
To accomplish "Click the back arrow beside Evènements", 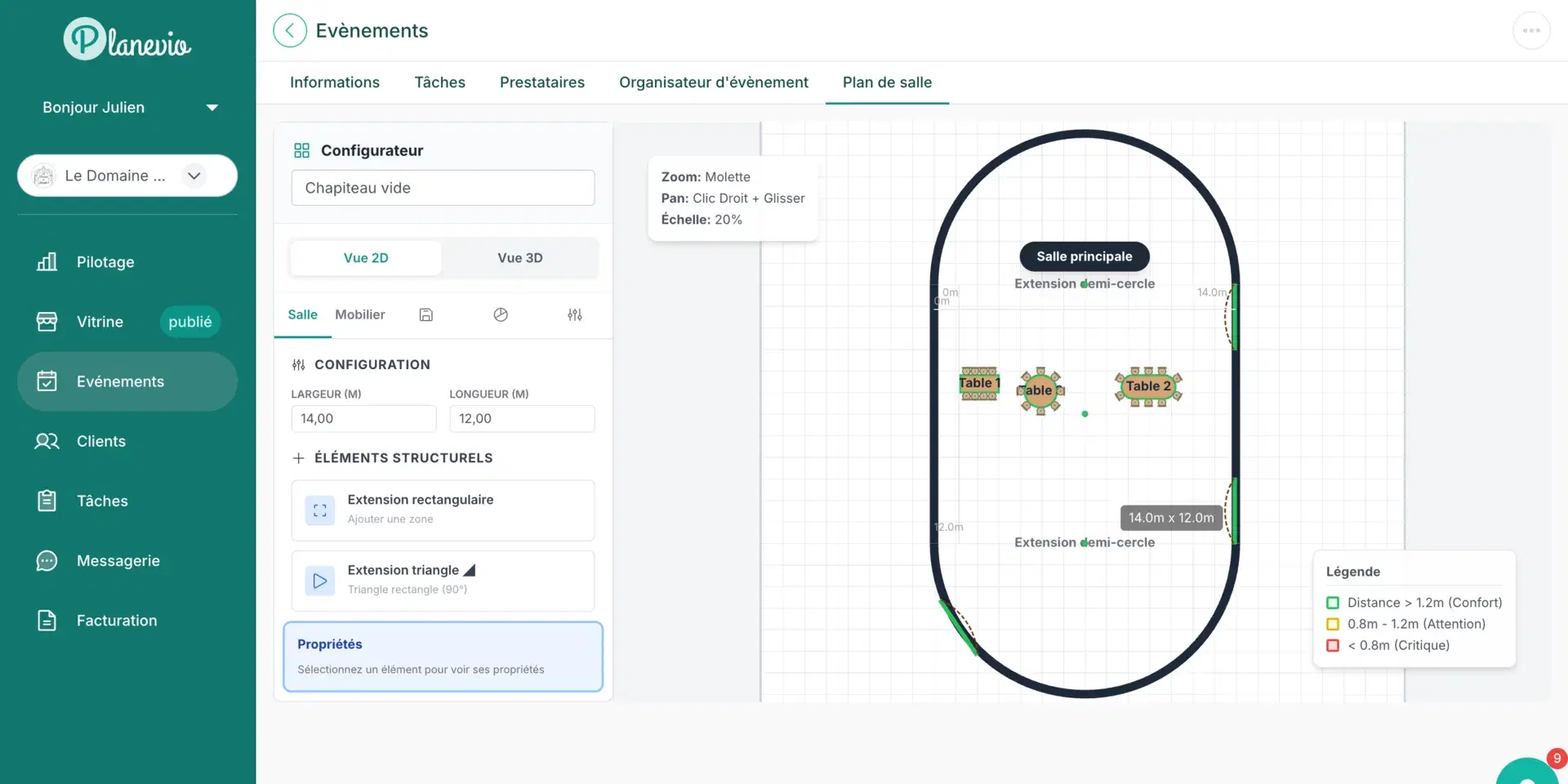I will (x=290, y=31).
